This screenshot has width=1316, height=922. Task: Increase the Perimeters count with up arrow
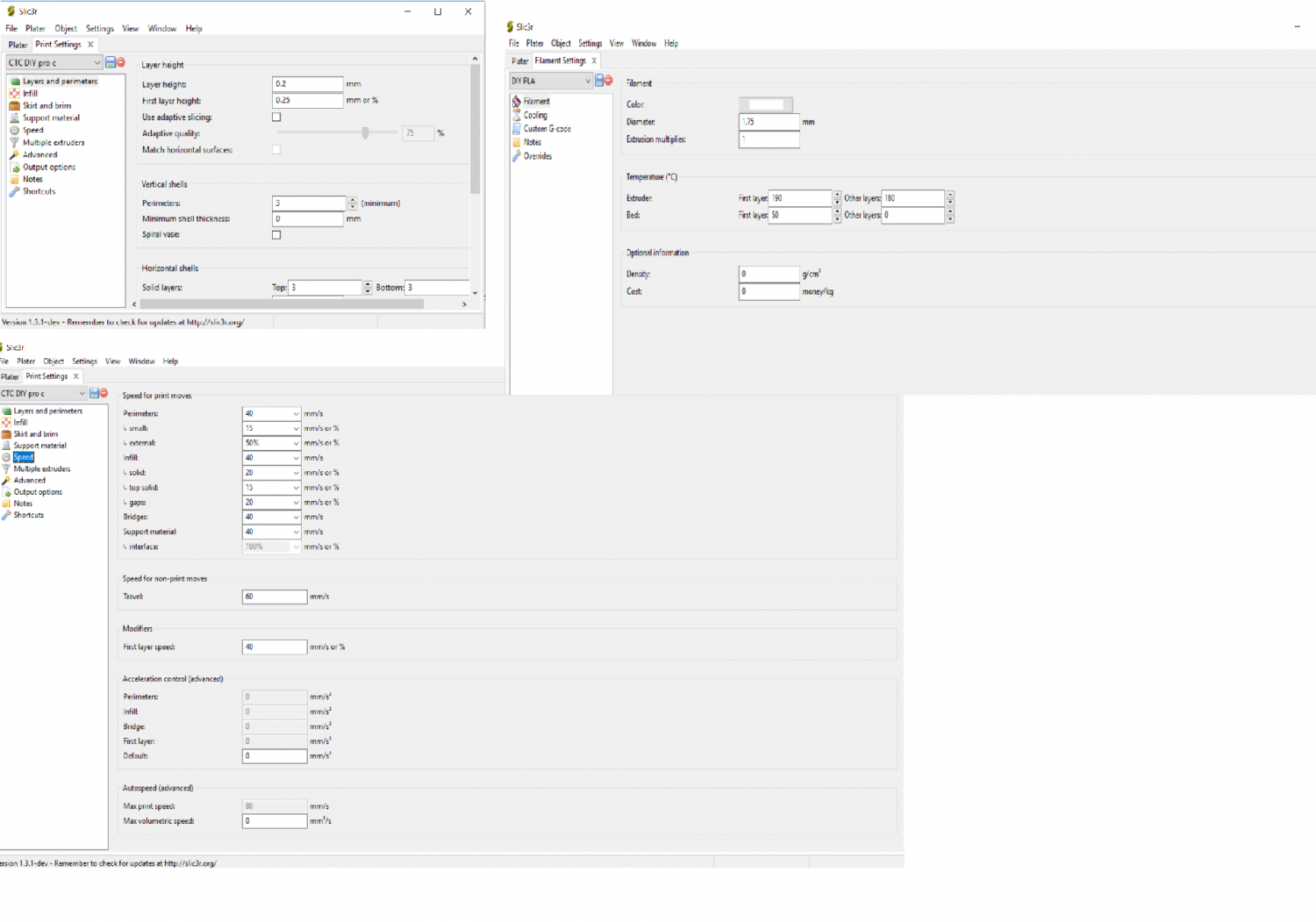coord(353,199)
